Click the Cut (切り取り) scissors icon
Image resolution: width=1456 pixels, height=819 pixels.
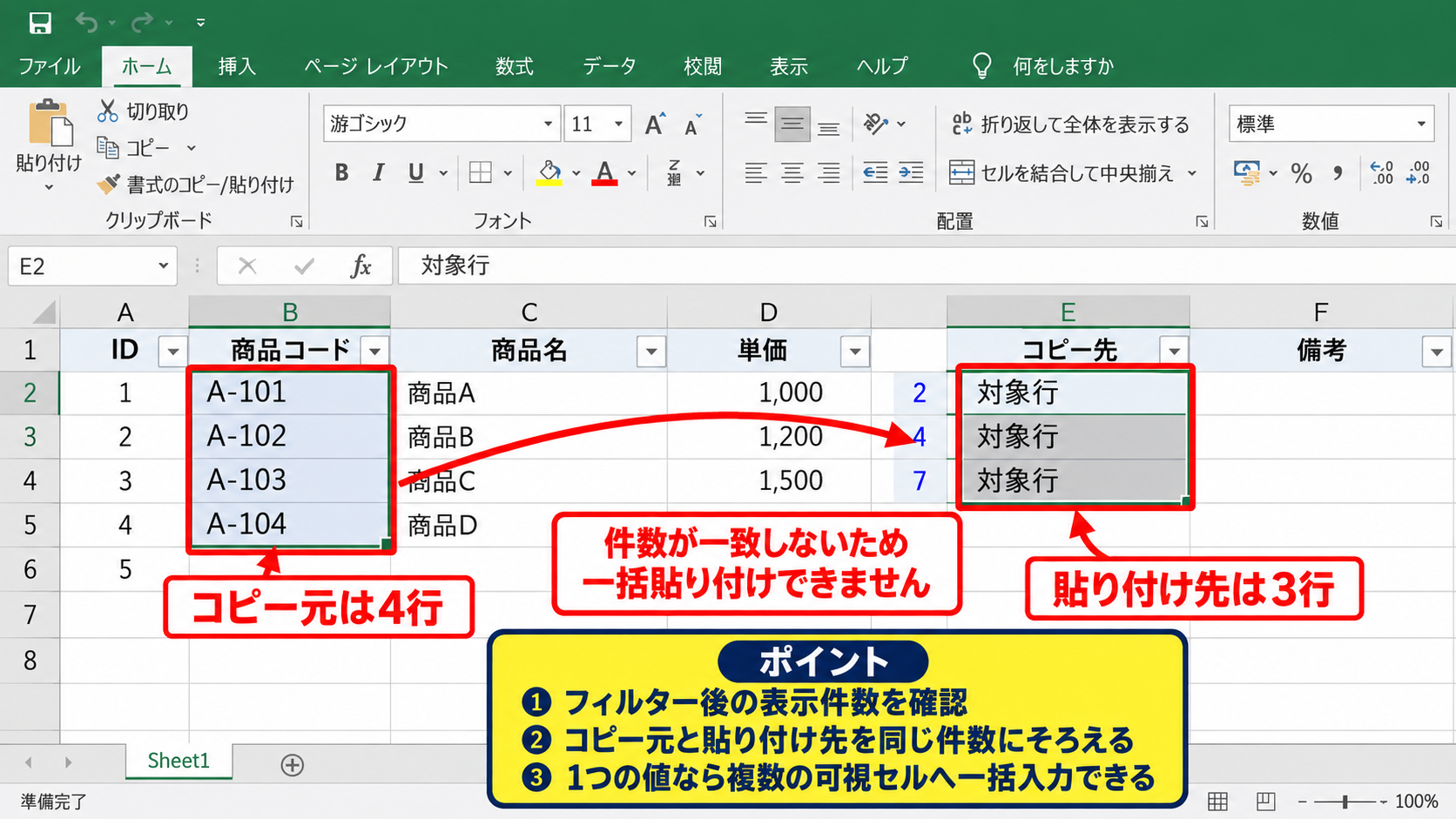pos(107,111)
